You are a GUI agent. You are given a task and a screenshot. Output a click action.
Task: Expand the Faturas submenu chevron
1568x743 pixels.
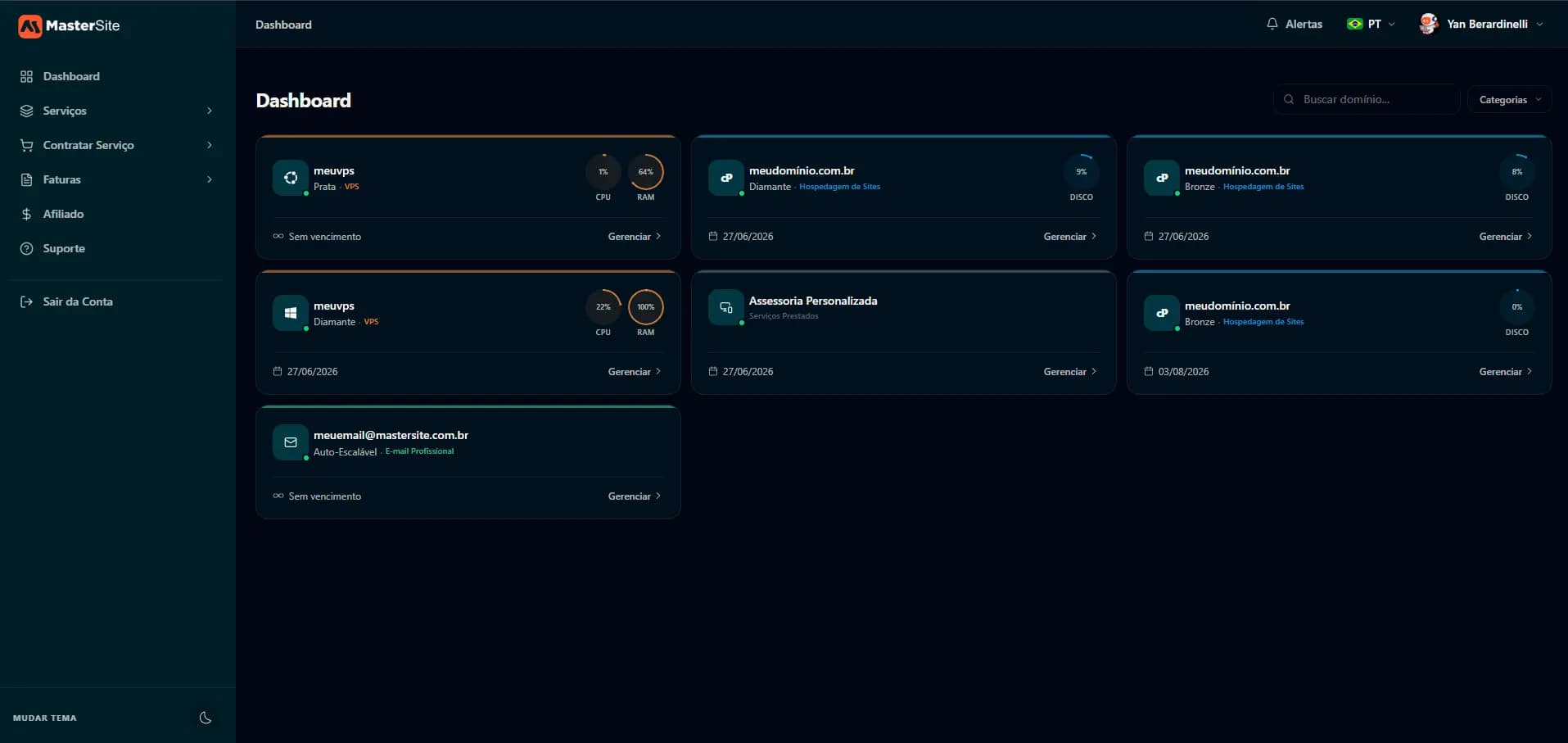tap(210, 179)
